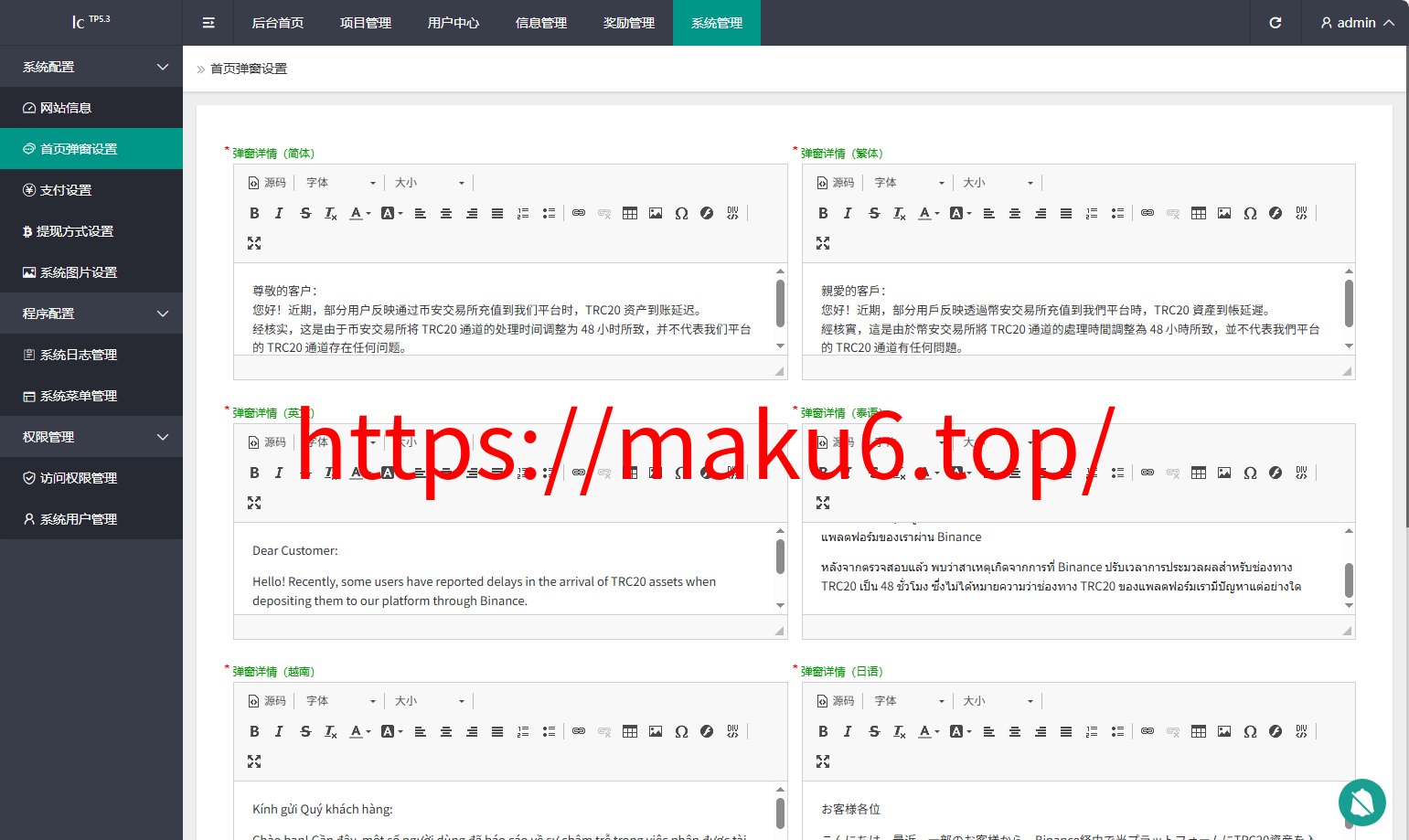Collapse the 程序配置 sidebar group
Image resolution: width=1409 pixels, height=840 pixels.
pyautogui.click(x=91, y=314)
